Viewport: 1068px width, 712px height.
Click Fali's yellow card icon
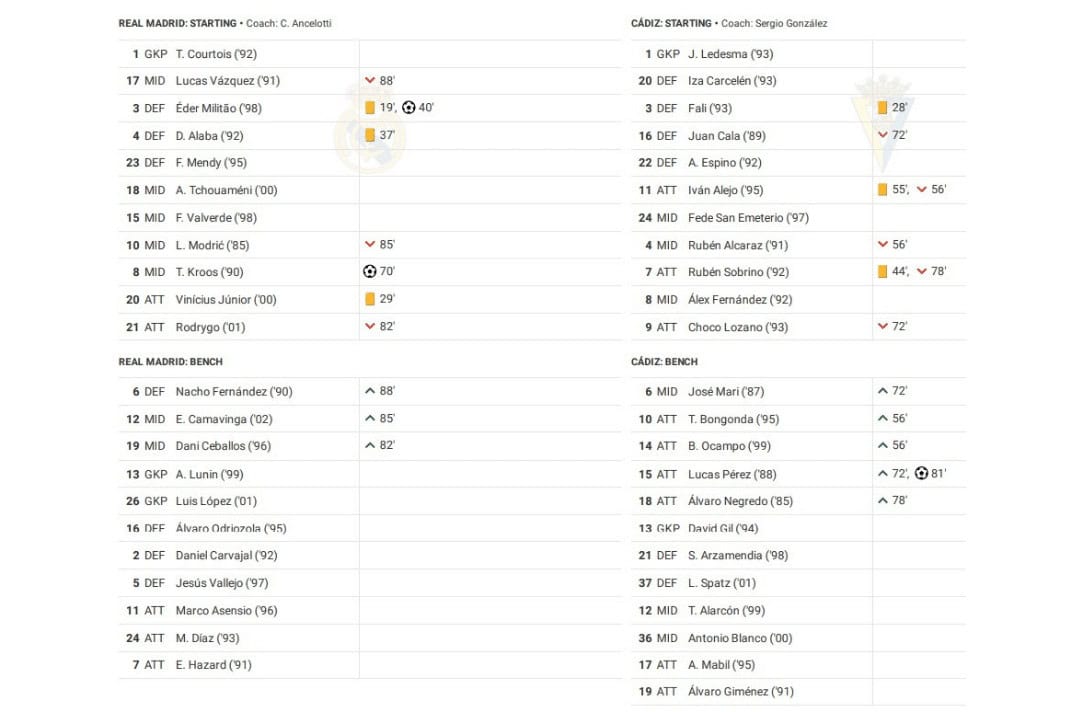pos(883,108)
